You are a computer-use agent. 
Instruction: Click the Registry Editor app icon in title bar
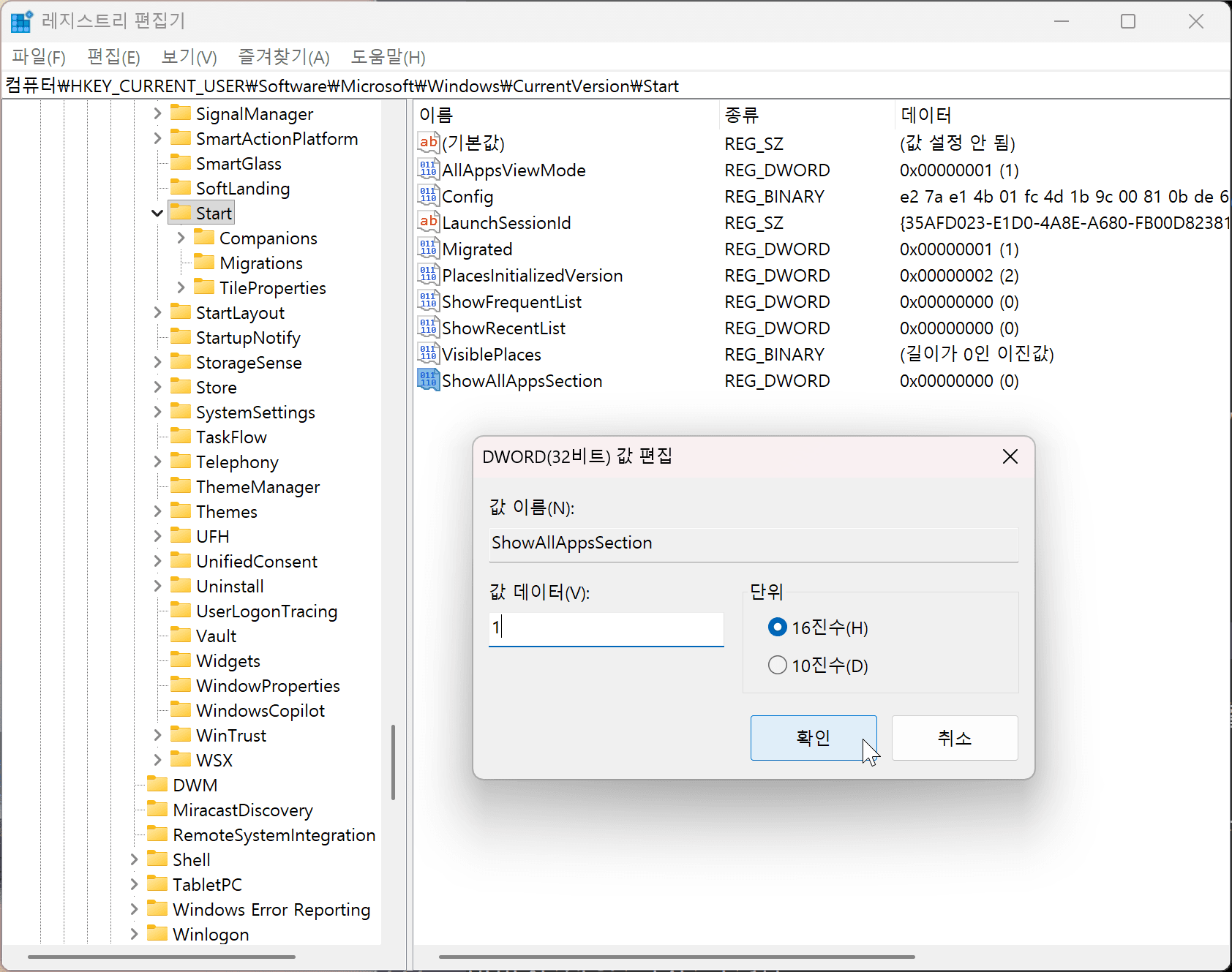click(x=21, y=21)
